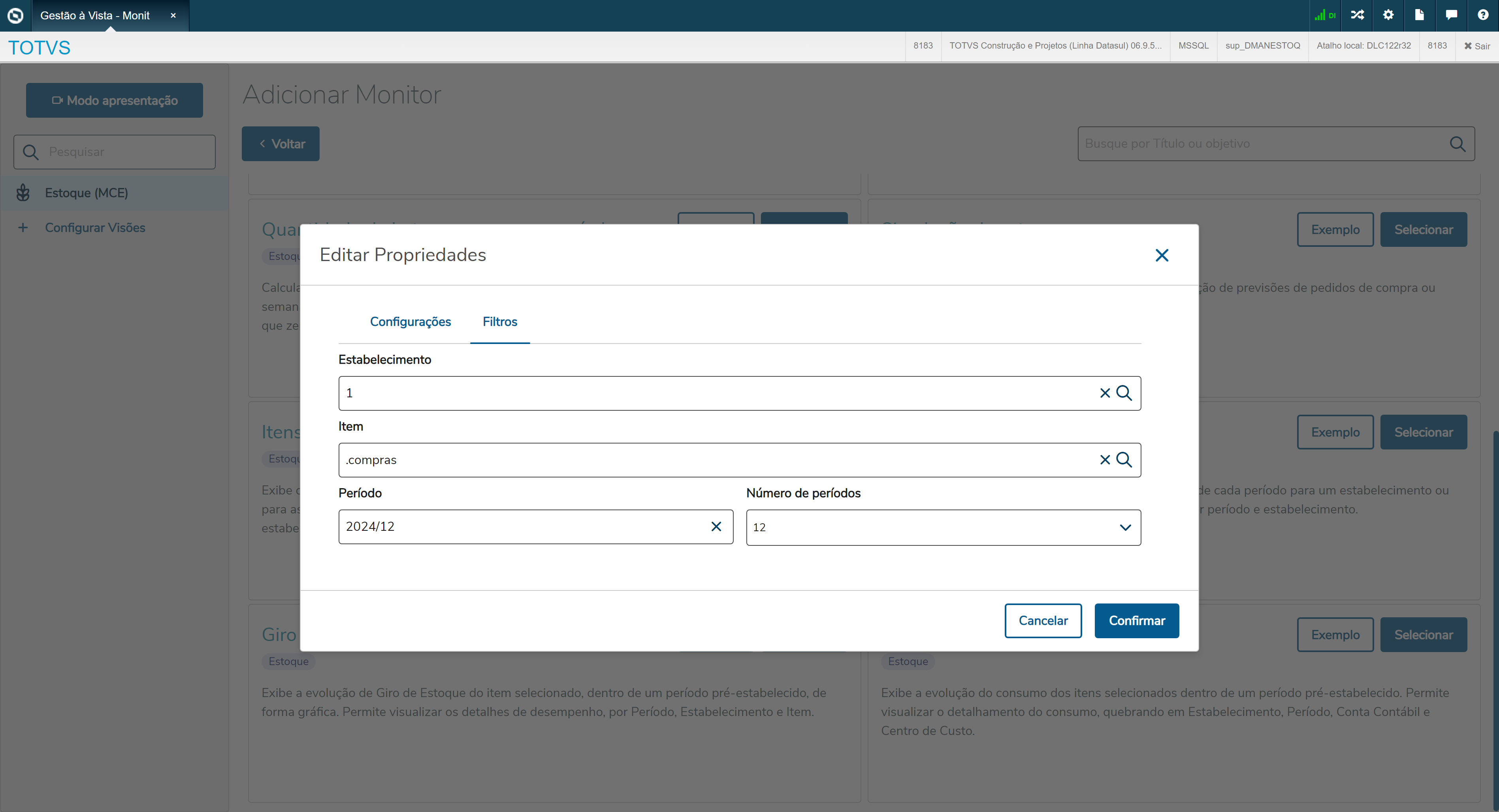Click the search icon in Item field
Screen dimensions: 1499x812
[x=1124, y=460]
